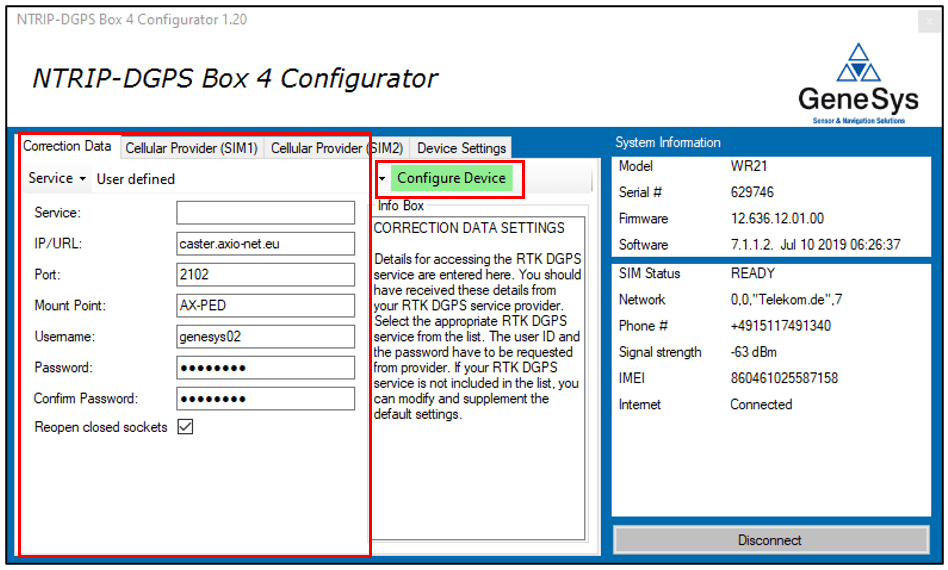
Task: Focus the empty Service input field
Action: click(x=265, y=213)
